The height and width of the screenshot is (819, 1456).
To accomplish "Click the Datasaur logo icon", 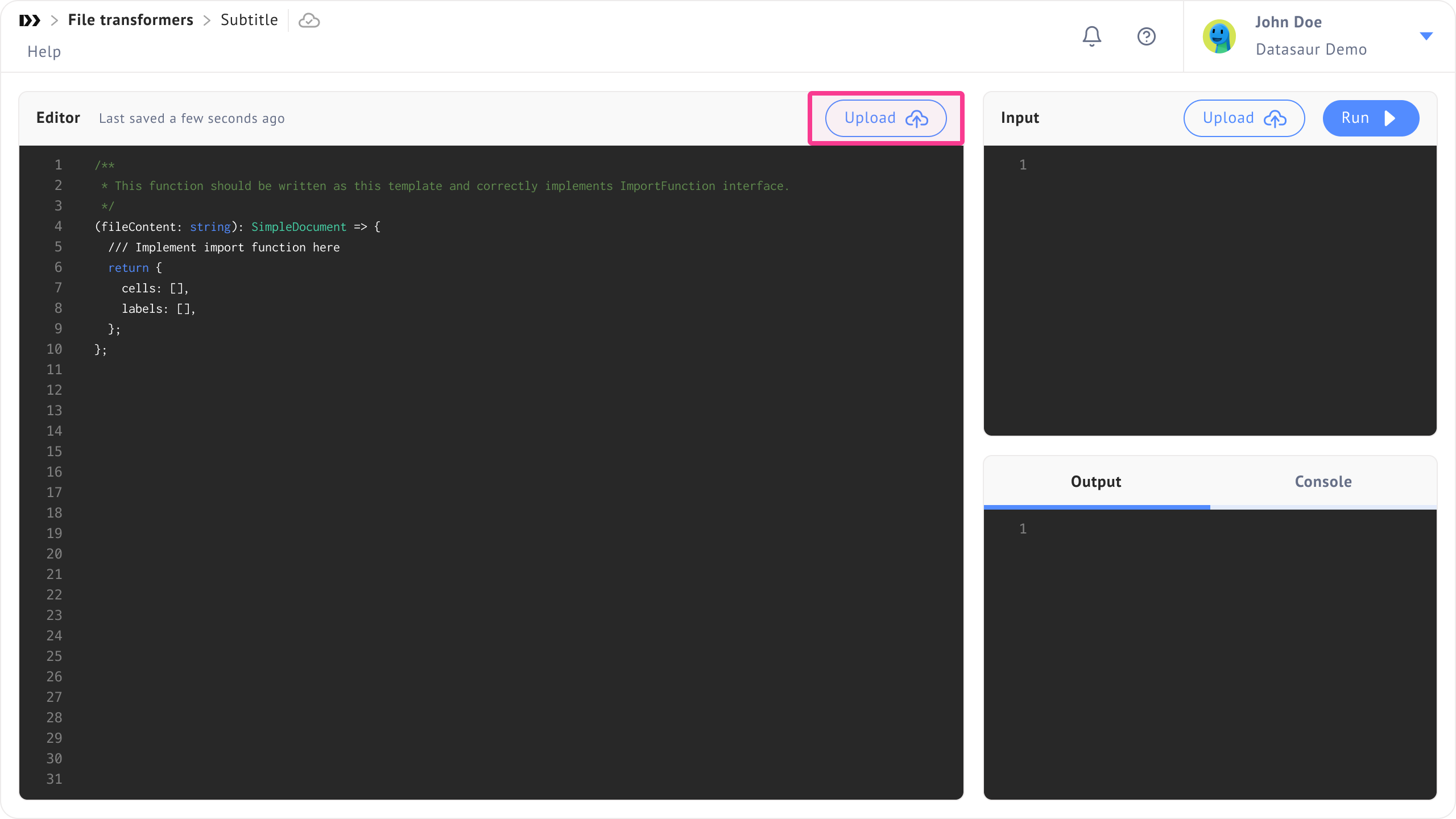I will 30,20.
